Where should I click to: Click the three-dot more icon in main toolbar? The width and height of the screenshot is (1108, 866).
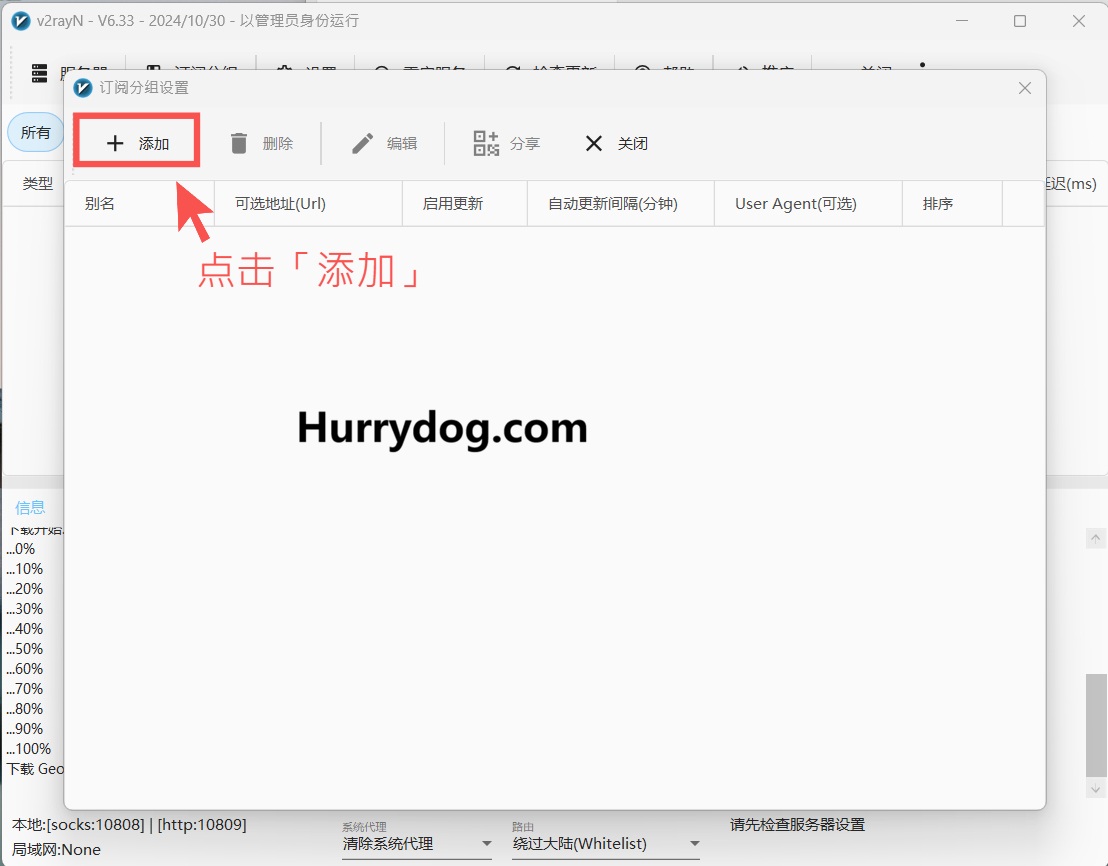922,66
